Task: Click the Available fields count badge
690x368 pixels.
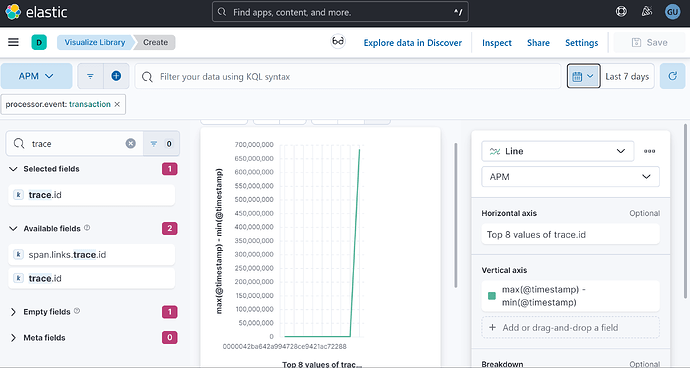Action: click(170, 228)
